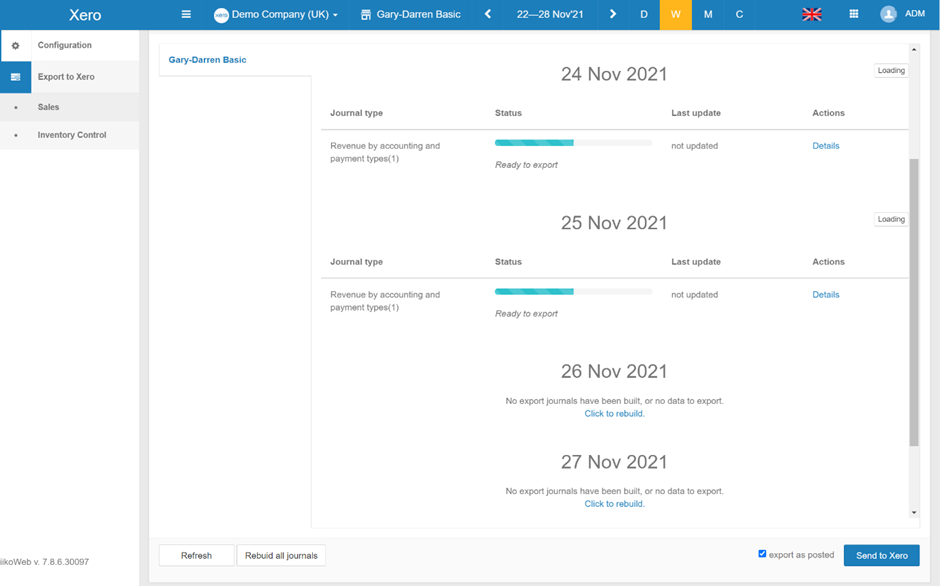Toggle the export as posted checkbox
Viewport: 940px width, 586px height.
762,554
